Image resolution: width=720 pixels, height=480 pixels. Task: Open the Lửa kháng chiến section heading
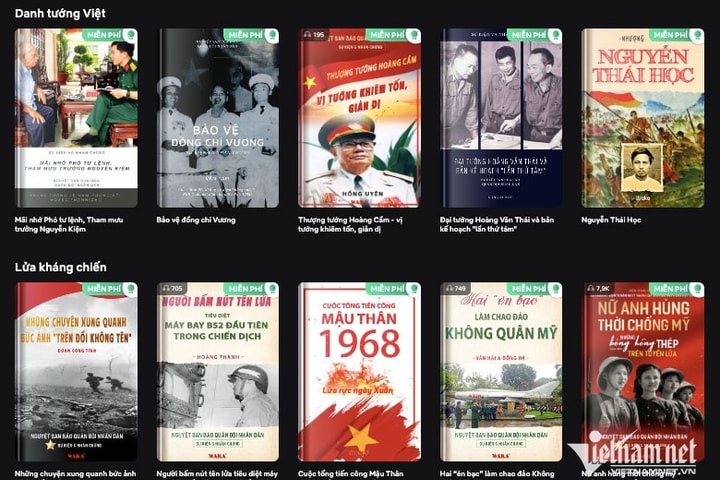click(x=61, y=267)
